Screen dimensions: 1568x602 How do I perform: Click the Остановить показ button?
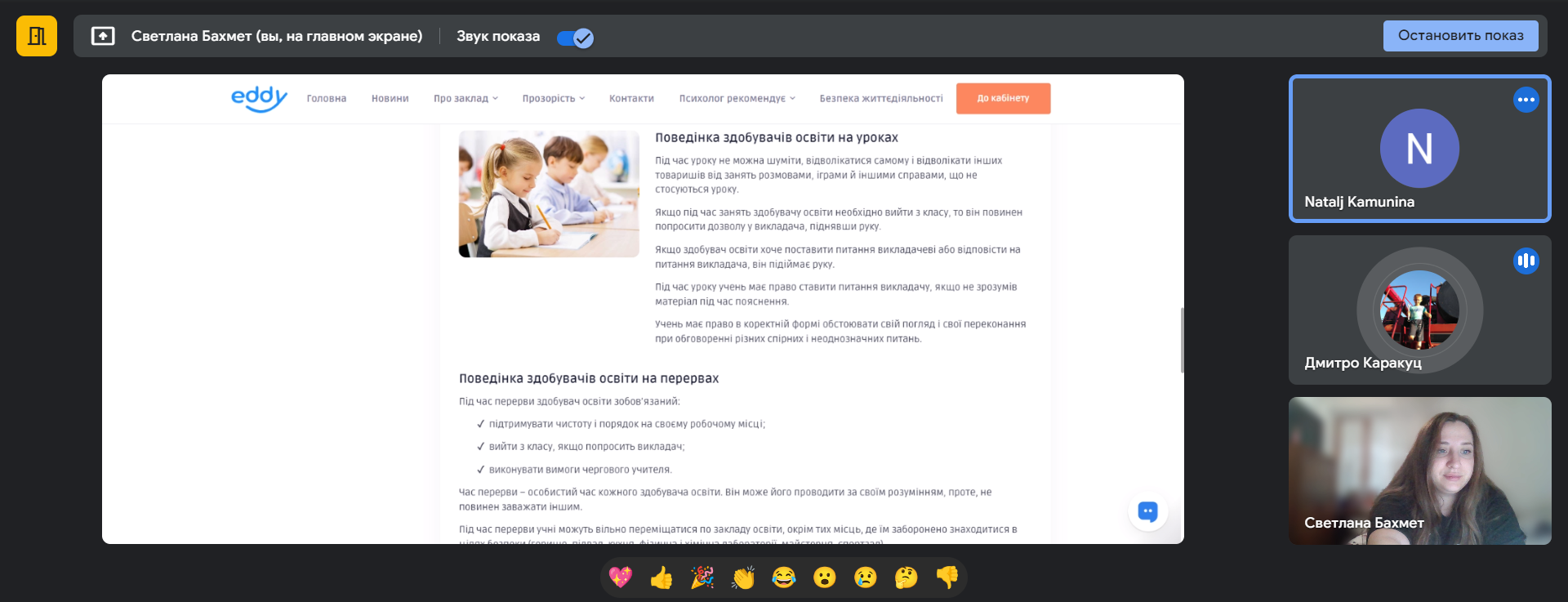(x=1460, y=36)
